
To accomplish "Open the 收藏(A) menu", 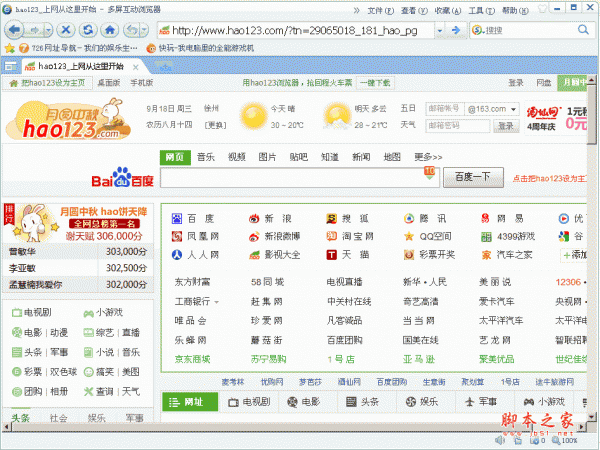I will tap(448, 11).
